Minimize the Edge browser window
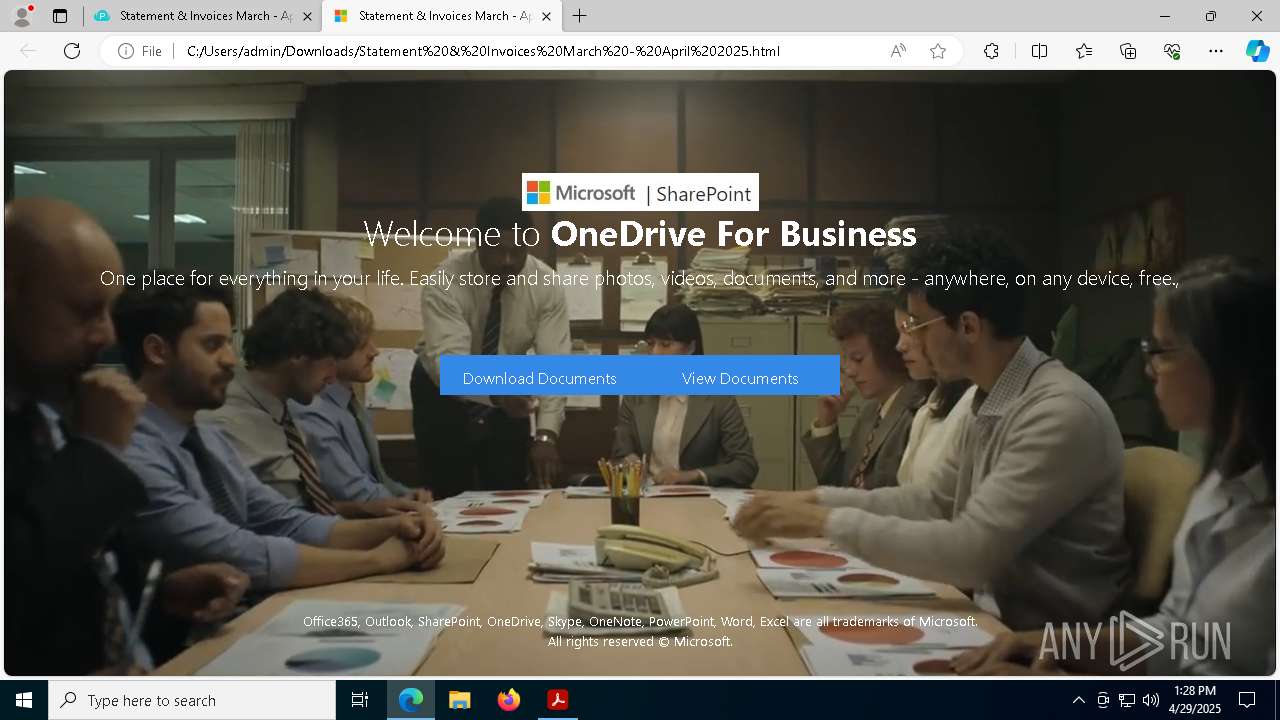 [x=1165, y=16]
